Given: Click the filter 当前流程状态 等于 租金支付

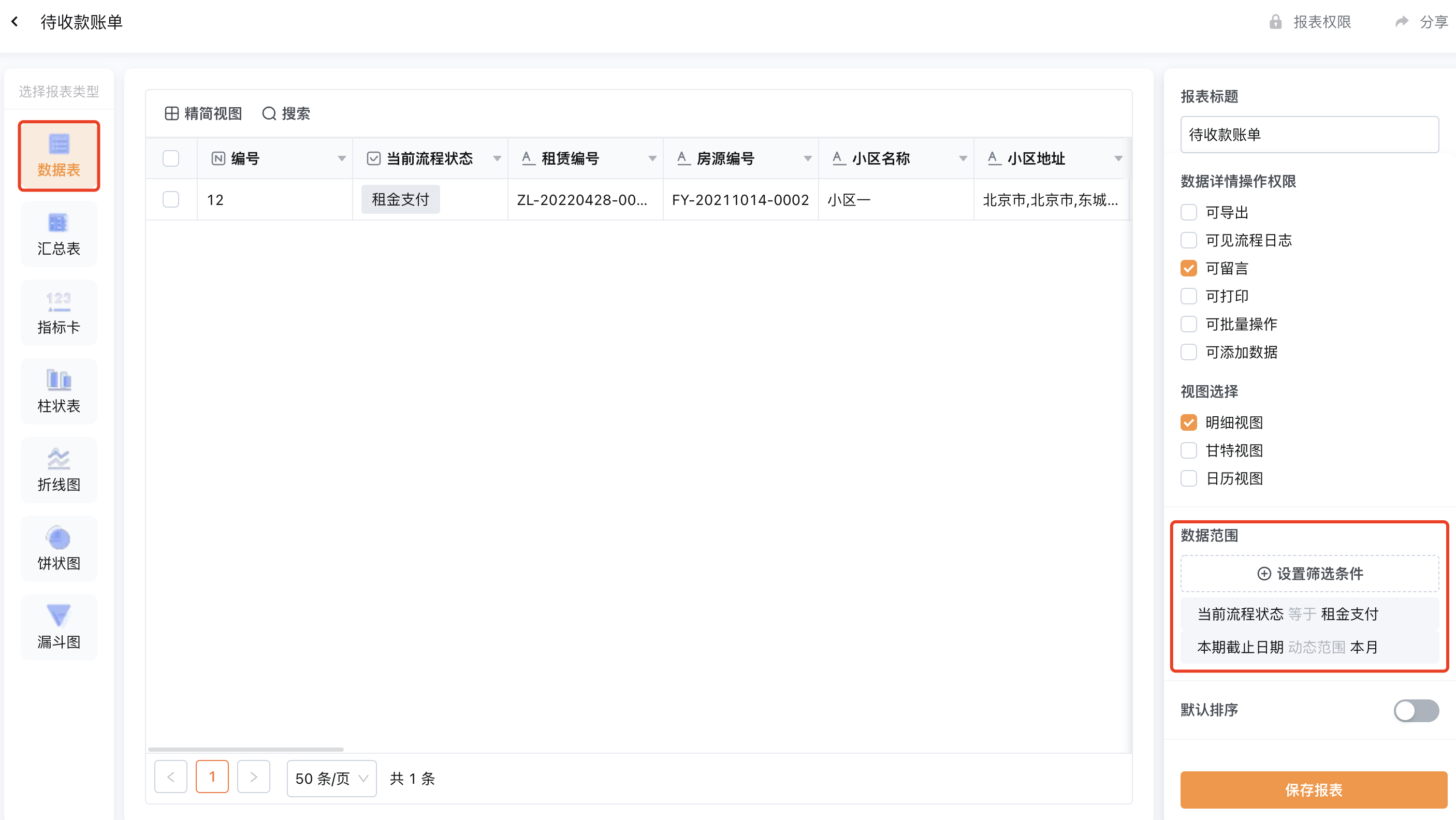Looking at the screenshot, I should tap(1309, 614).
